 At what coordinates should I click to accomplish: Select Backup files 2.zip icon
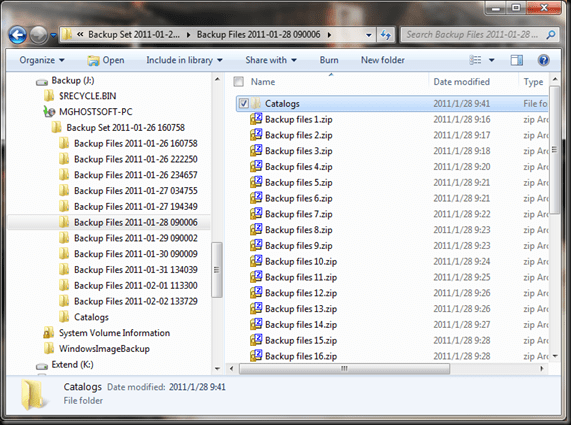coord(256,135)
